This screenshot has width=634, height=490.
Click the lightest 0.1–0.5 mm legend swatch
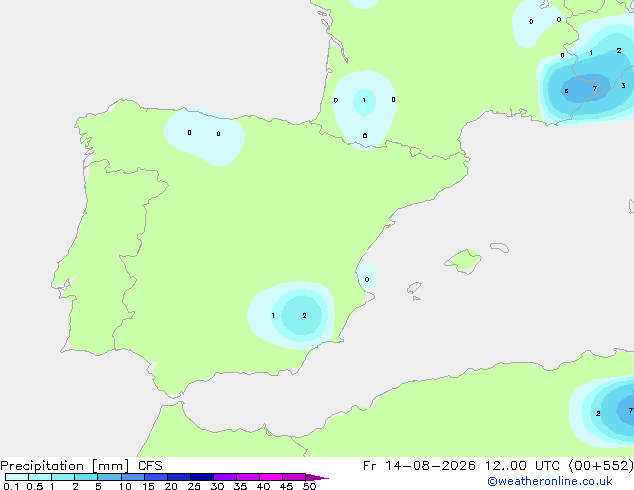pyautogui.click(x=17, y=477)
